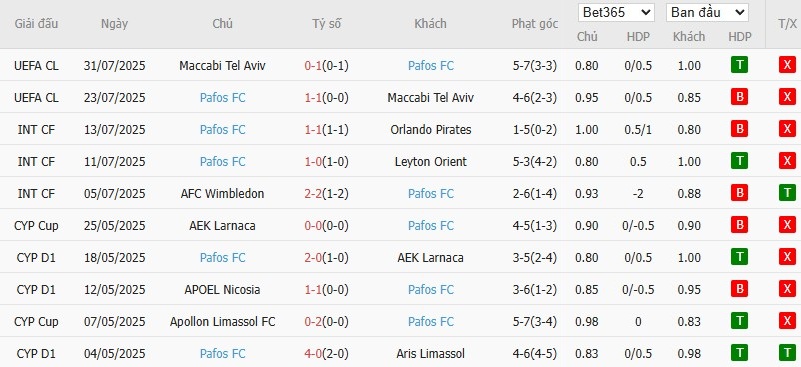Click the 0-1 score of Maccabi Tel Aviv match
801x367 pixels.
click(313, 66)
